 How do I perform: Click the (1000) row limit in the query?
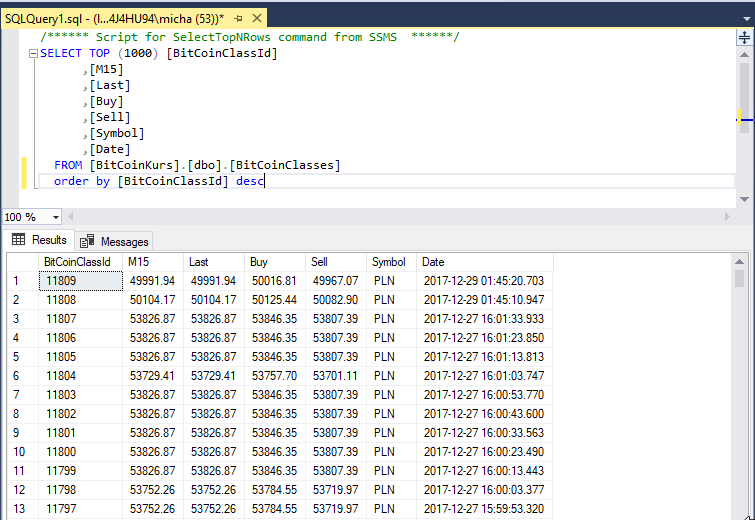[138, 53]
